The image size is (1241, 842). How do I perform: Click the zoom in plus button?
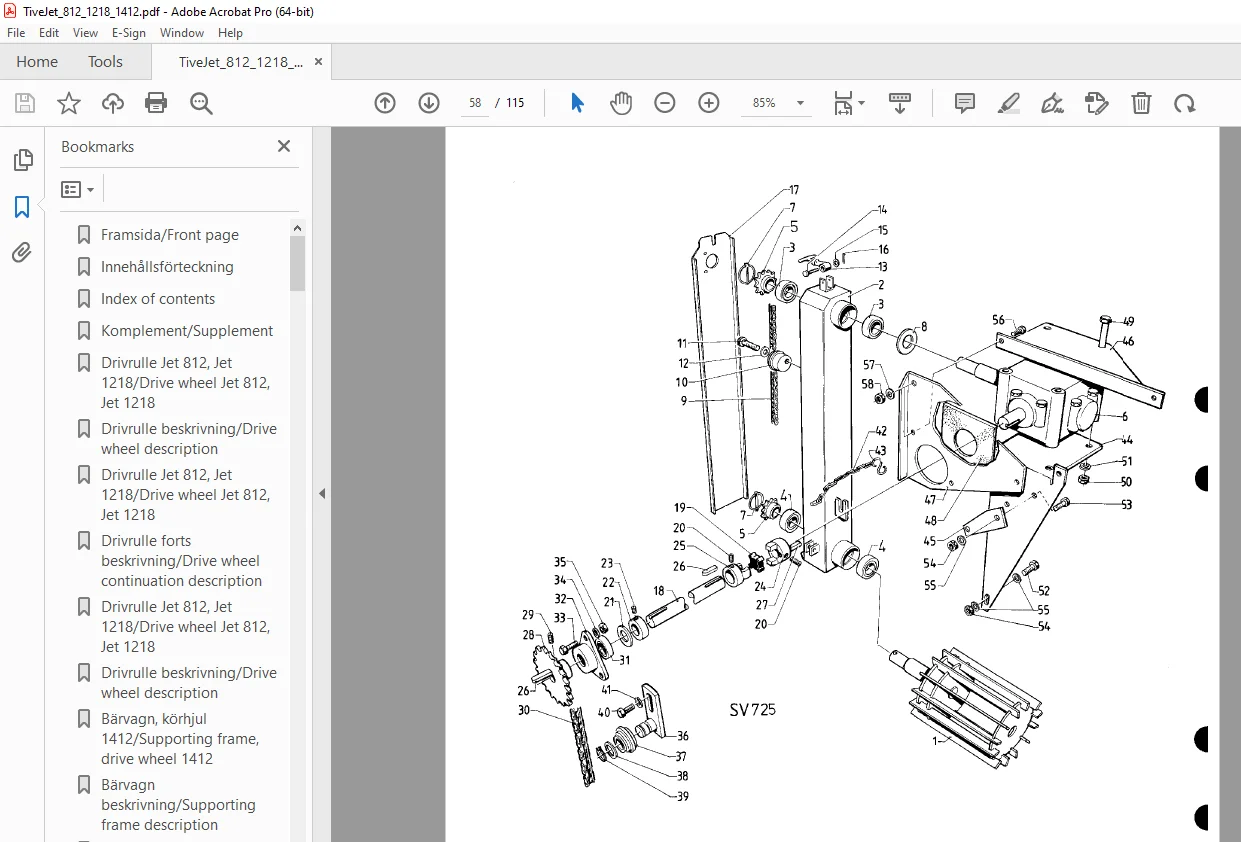click(709, 103)
